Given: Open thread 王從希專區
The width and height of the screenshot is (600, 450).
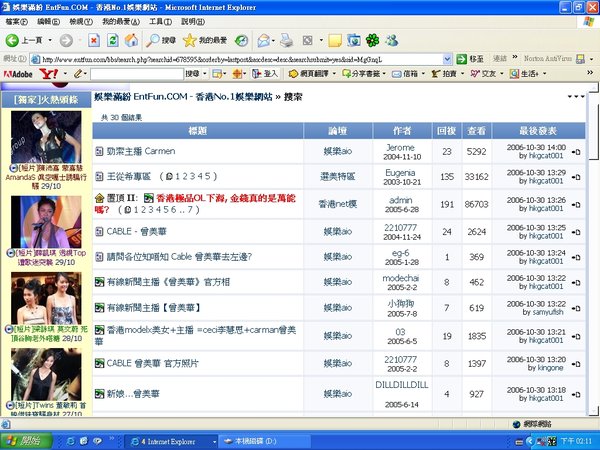Looking at the screenshot, I should pos(129,176).
